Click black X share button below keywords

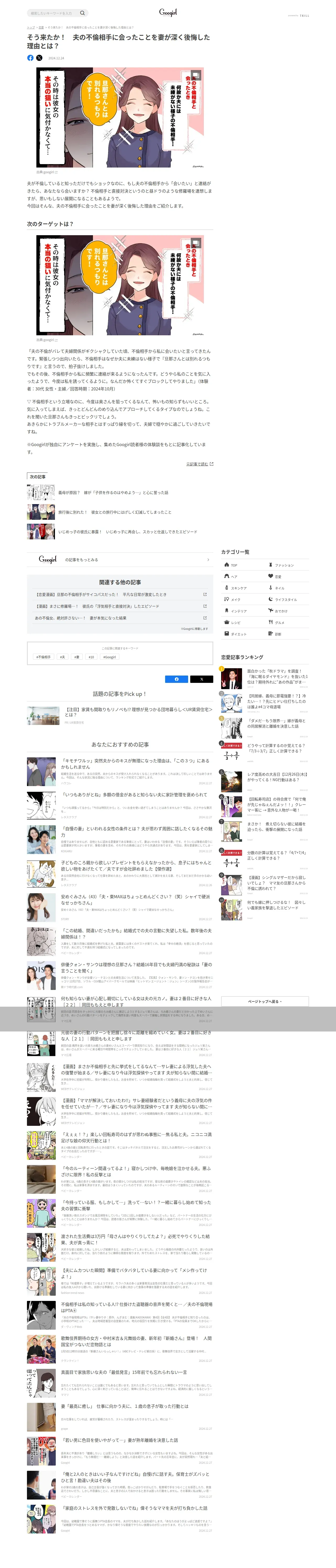[201, 679]
